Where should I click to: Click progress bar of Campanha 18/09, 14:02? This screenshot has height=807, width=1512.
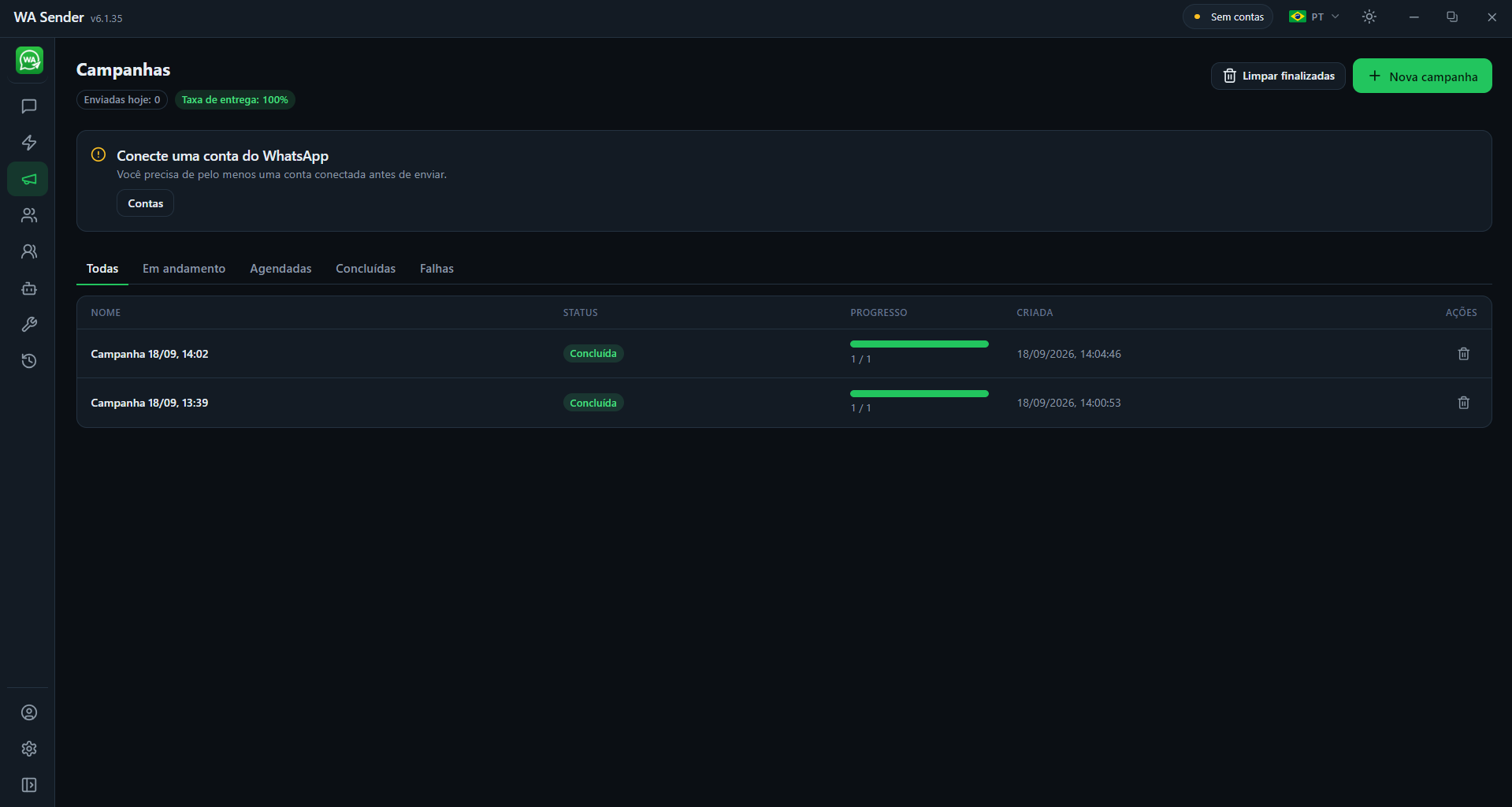tap(919, 344)
